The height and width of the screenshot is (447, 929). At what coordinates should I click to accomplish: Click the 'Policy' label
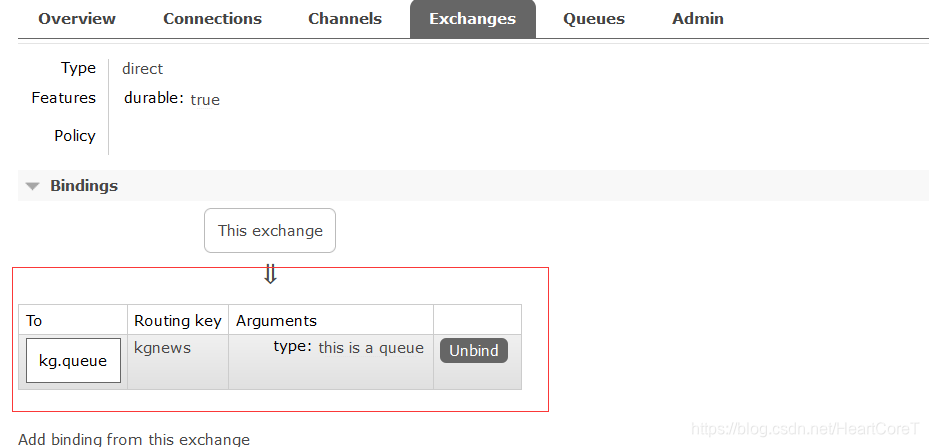click(x=75, y=136)
